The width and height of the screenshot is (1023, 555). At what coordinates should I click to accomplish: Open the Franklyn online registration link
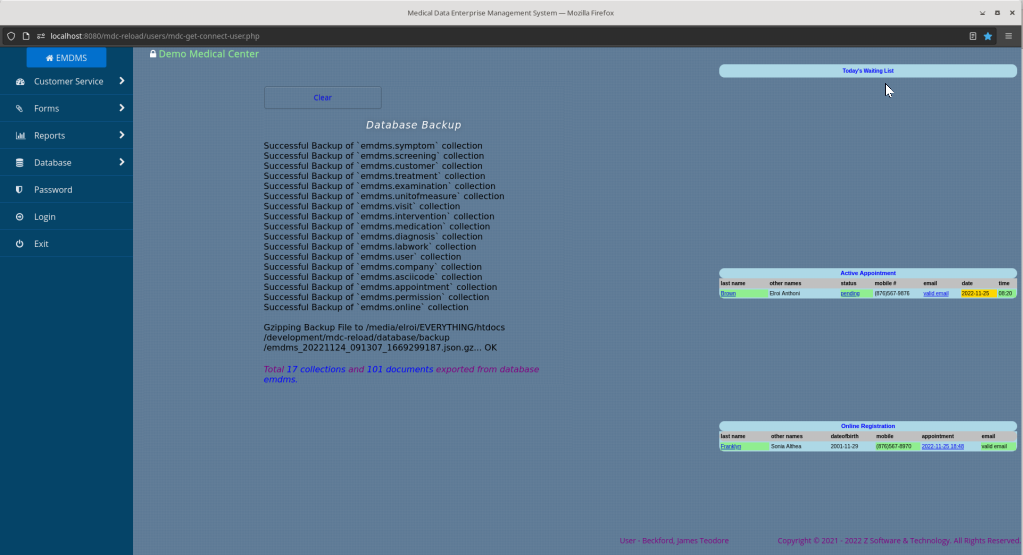[x=731, y=447]
